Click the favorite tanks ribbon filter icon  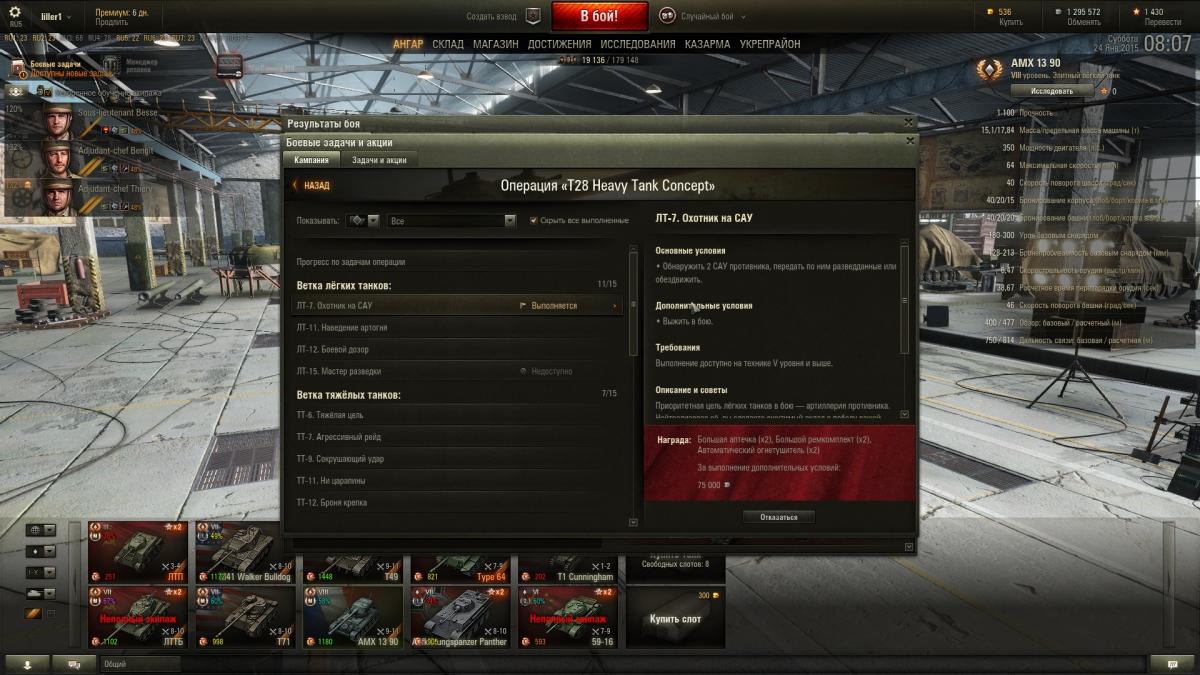point(33,613)
